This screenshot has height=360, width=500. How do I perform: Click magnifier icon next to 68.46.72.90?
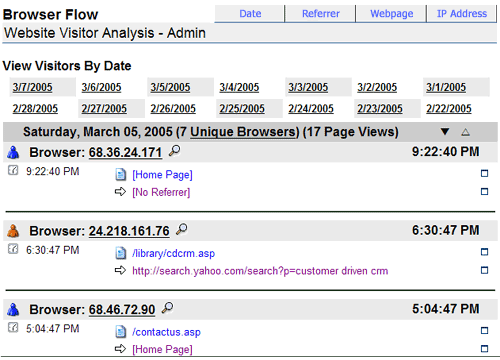coord(167,308)
